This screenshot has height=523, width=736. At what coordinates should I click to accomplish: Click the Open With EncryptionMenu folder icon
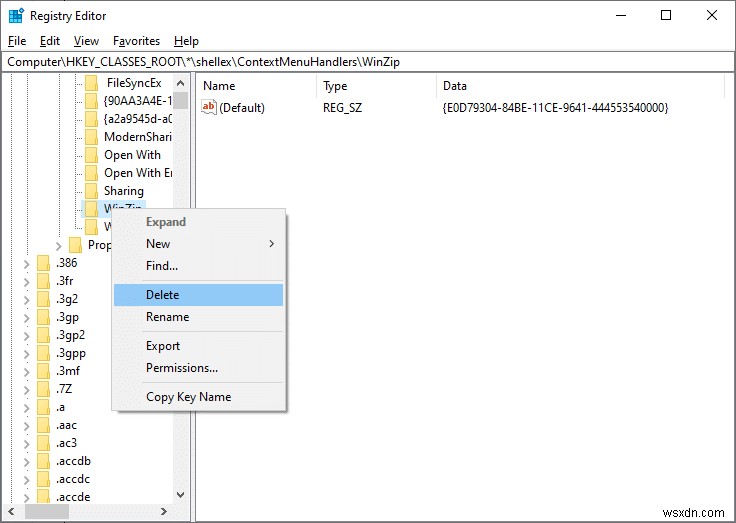click(x=91, y=173)
